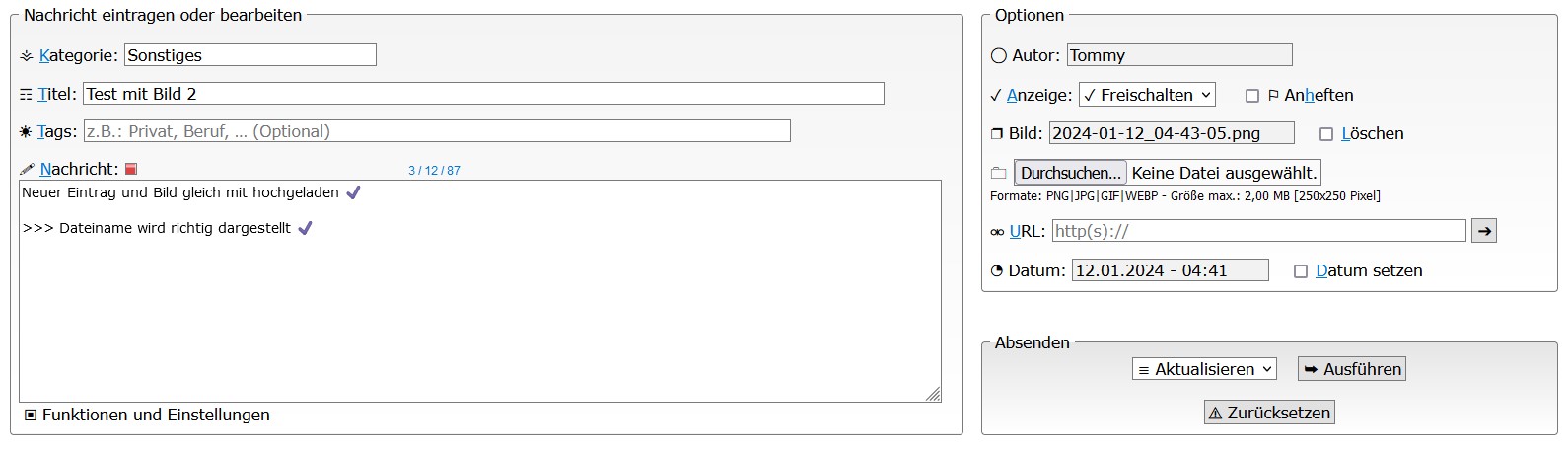
Task: Click the Zurücksetzen button
Action: pyautogui.click(x=1269, y=413)
